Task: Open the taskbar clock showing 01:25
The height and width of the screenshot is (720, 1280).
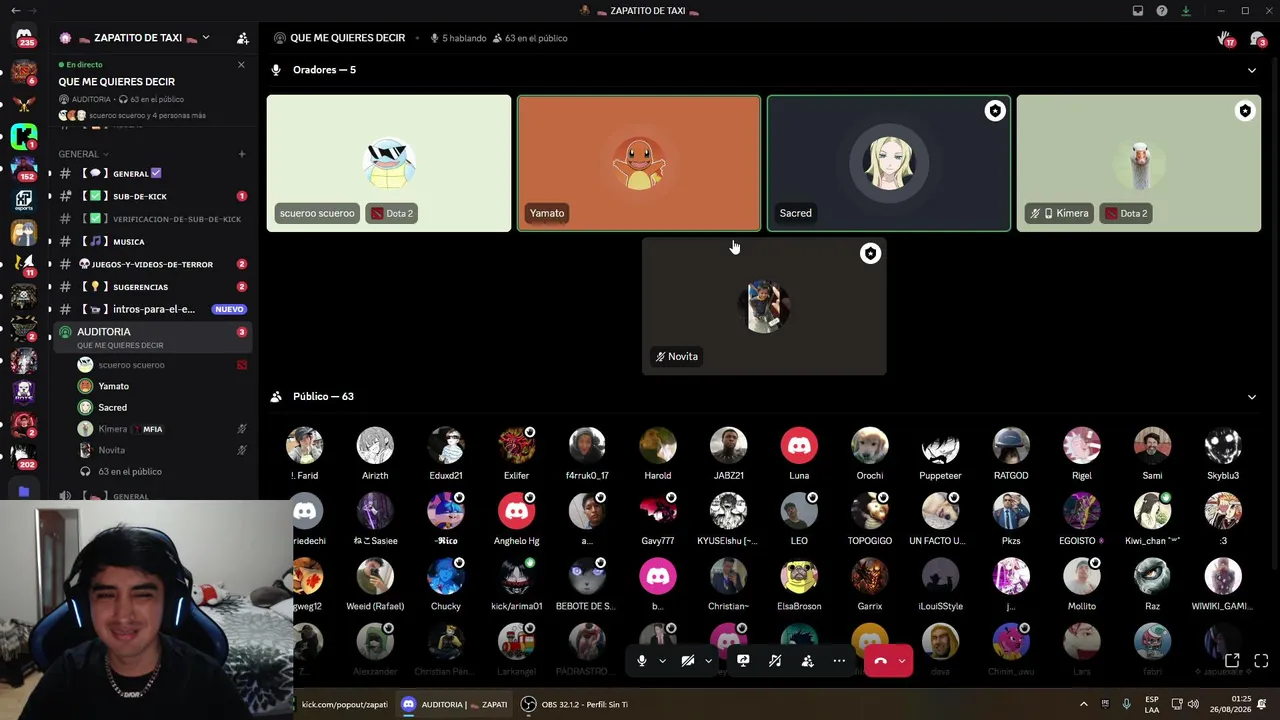Action: [1232, 704]
